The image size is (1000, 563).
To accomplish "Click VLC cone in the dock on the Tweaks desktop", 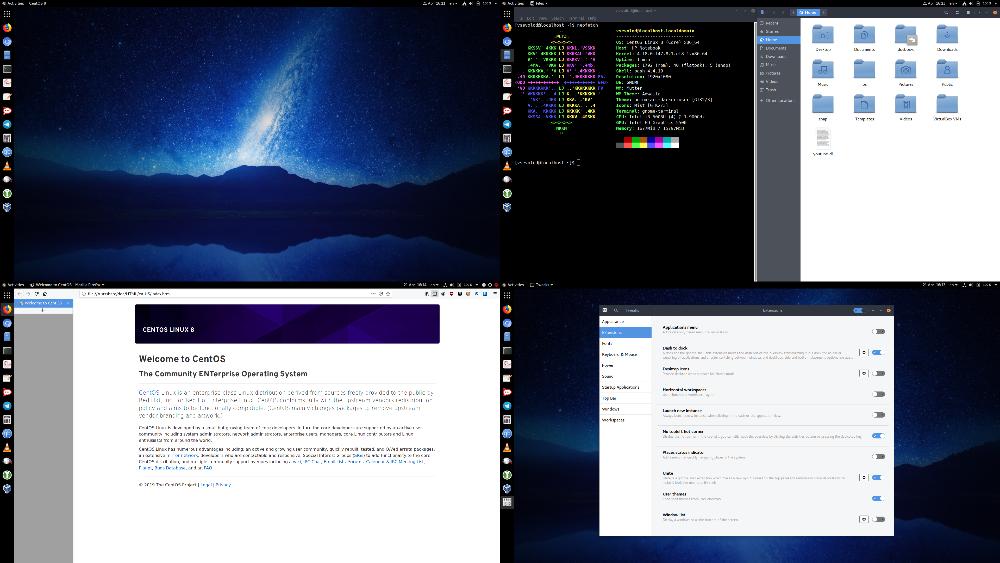I will 507,448.
